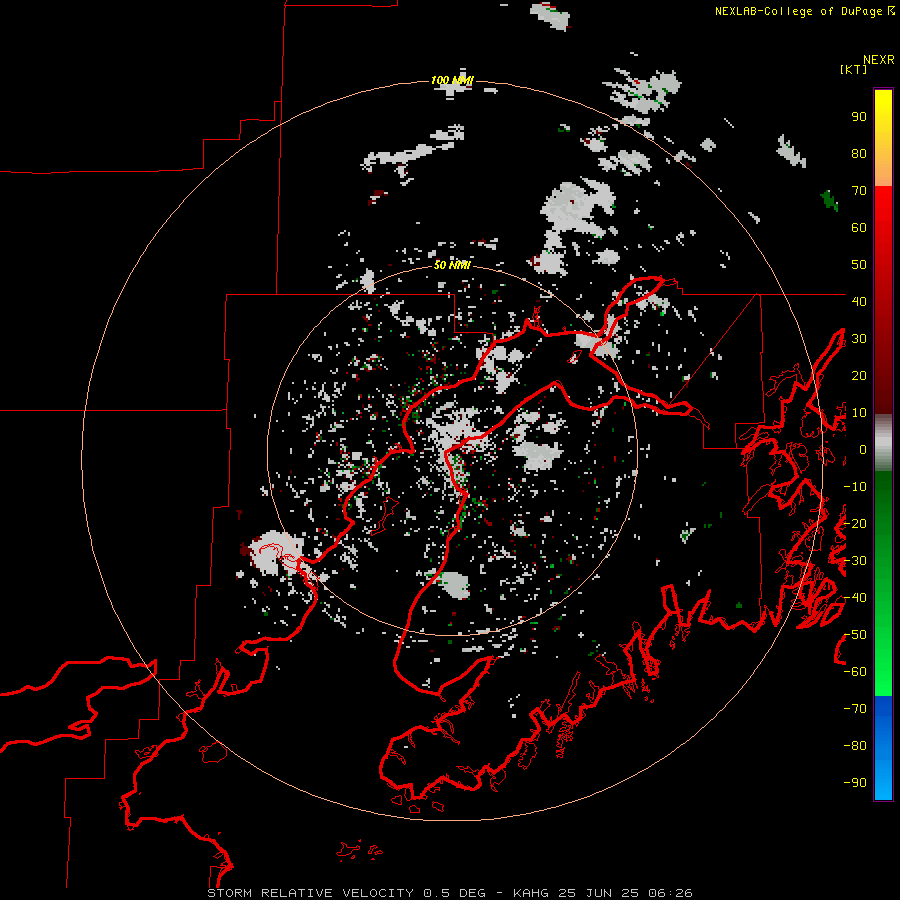Click the -40 value on the velocity scale
The image size is (900, 900).
[855, 598]
